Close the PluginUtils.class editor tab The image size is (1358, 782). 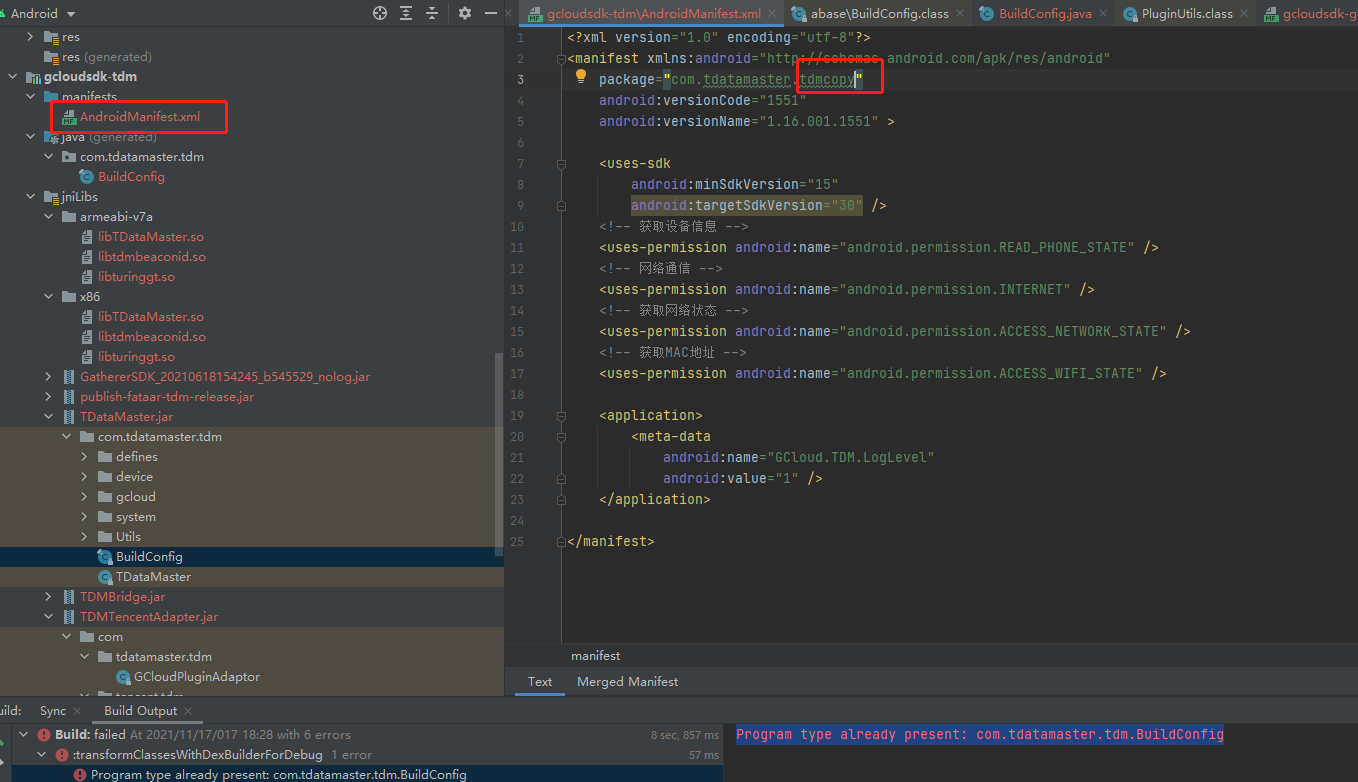tap(1244, 14)
